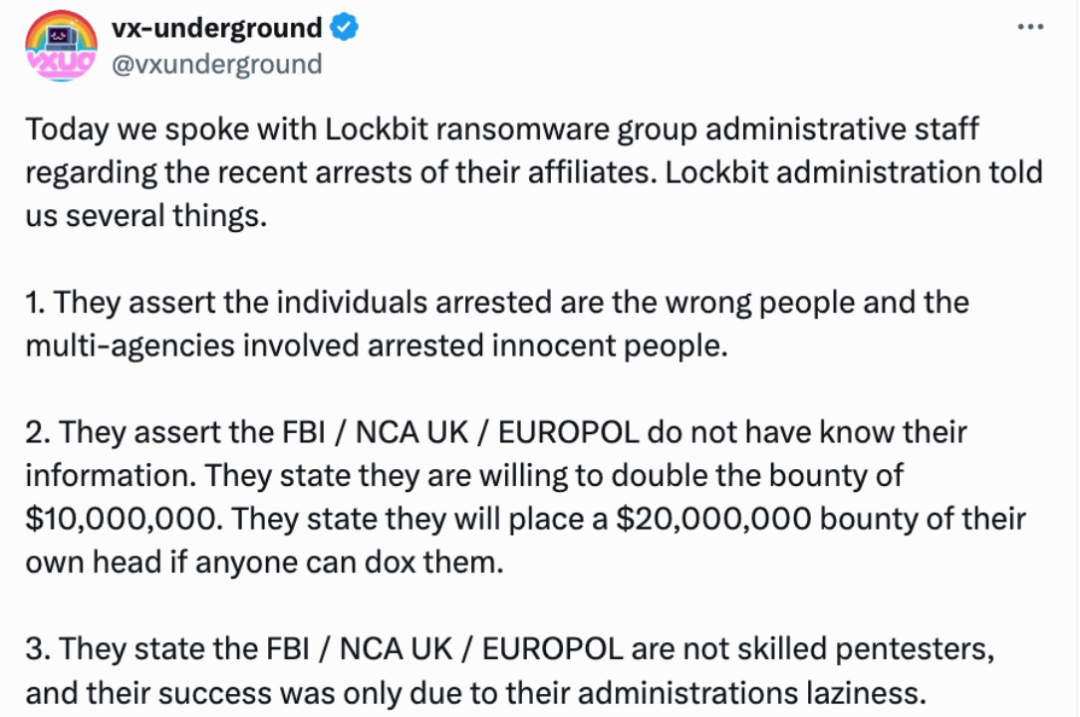The width and height of the screenshot is (1080, 717).
Task: Open the @vxunderground handle link
Action: click(217, 64)
